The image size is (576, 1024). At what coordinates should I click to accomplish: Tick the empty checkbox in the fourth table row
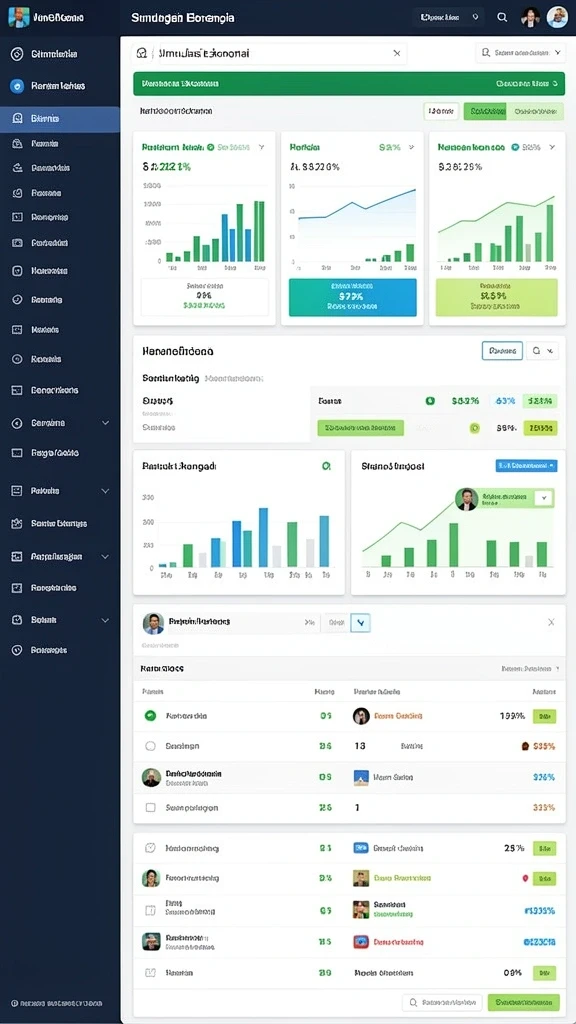coord(150,808)
